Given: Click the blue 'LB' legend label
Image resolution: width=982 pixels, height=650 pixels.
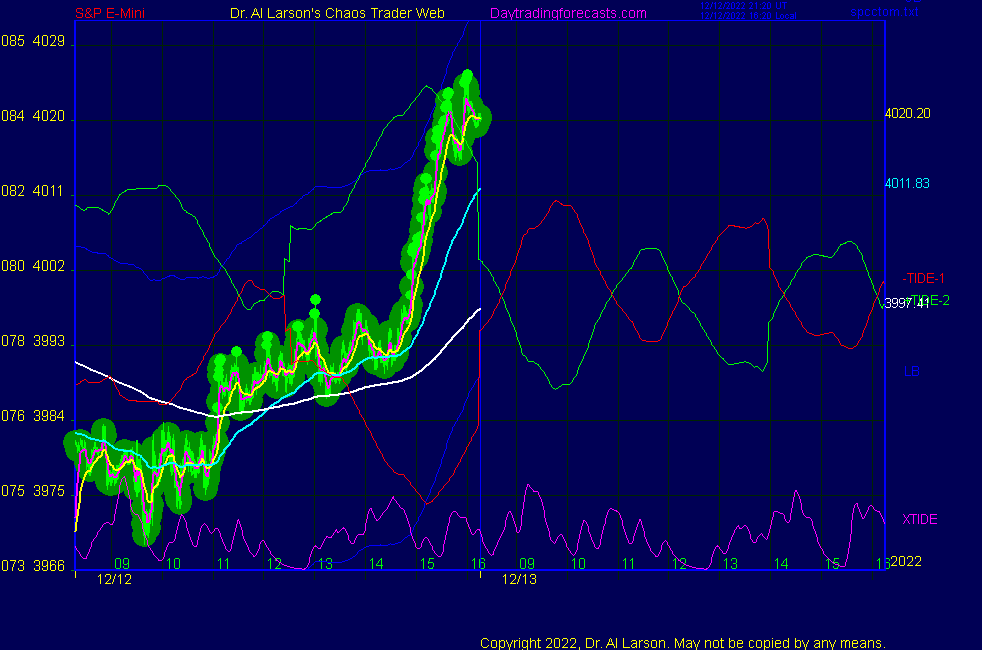Looking at the screenshot, I should coord(912,371).
